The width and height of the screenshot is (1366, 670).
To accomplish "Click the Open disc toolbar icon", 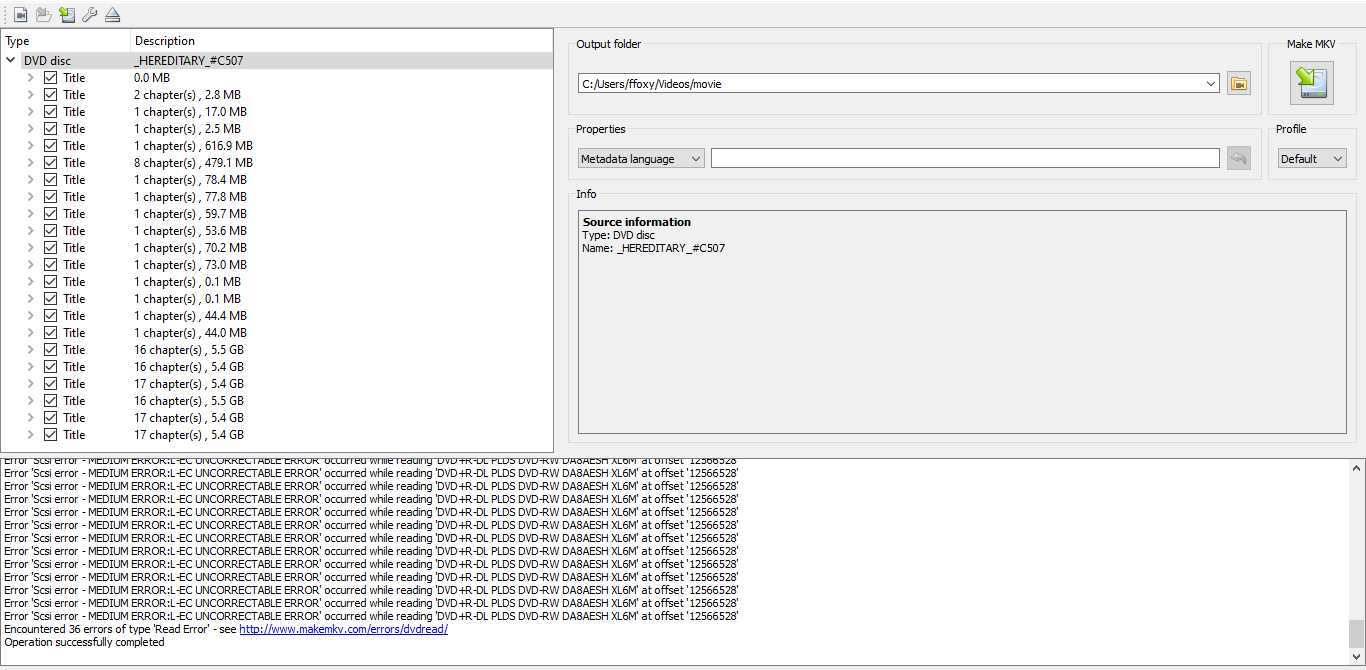I will click(43, 14).
